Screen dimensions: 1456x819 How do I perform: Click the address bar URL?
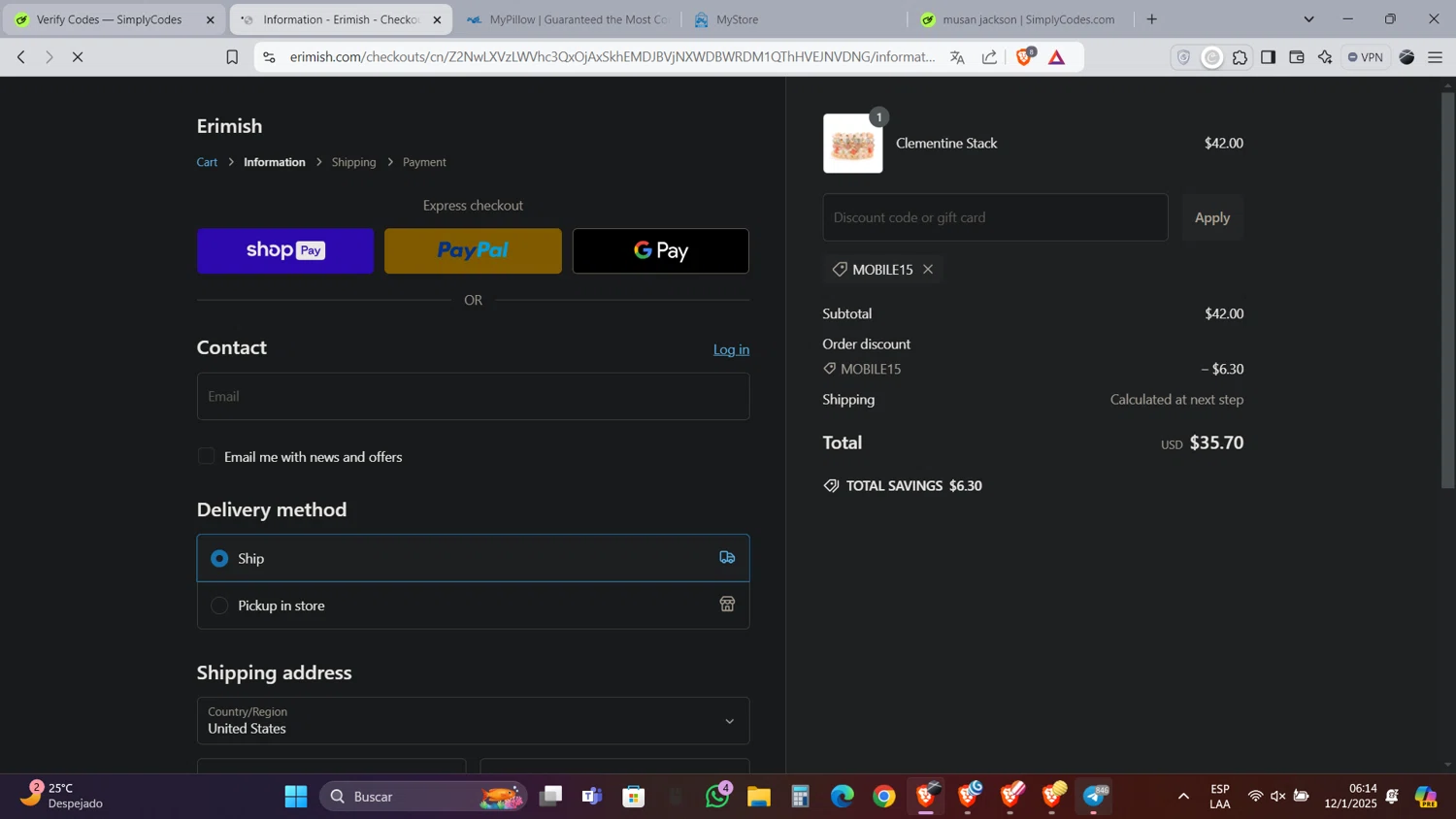click(x=612, y=57)
